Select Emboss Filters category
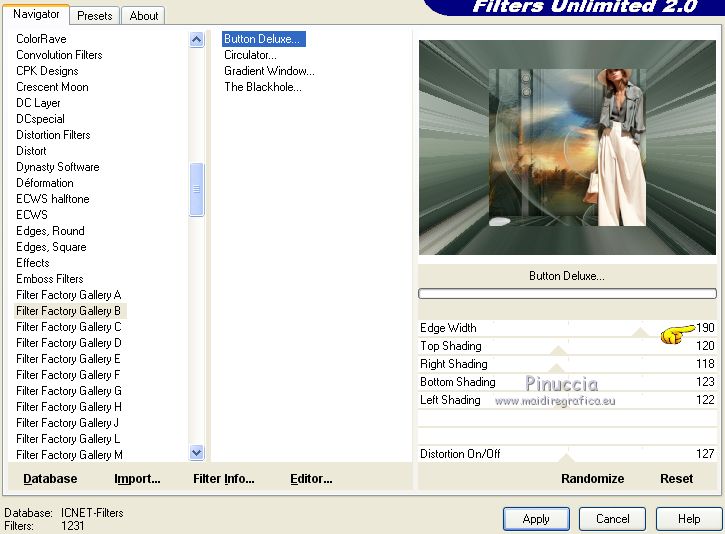Screen dimensions: 725x534 click(50, 279)
